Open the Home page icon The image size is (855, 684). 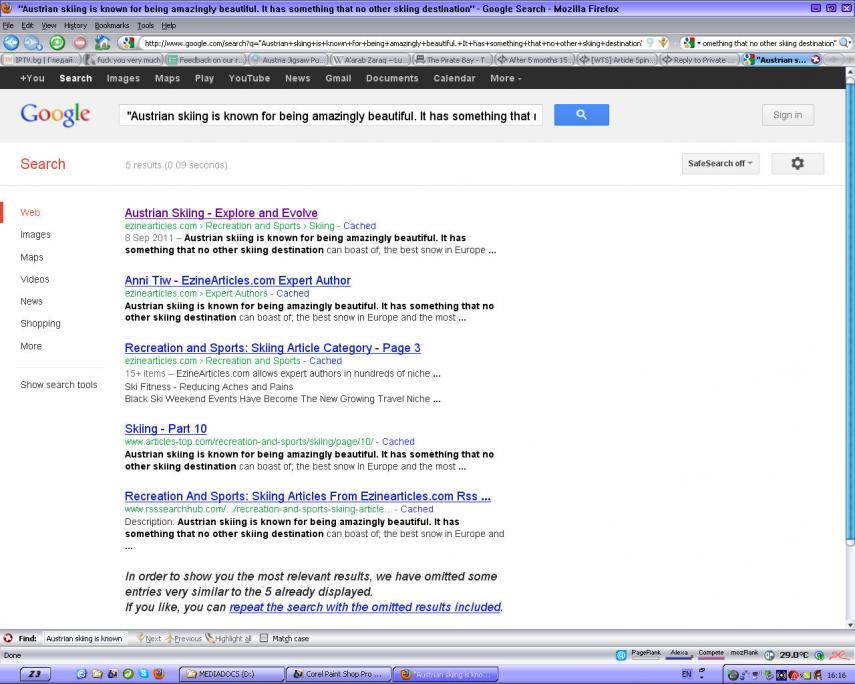(103, 43)
